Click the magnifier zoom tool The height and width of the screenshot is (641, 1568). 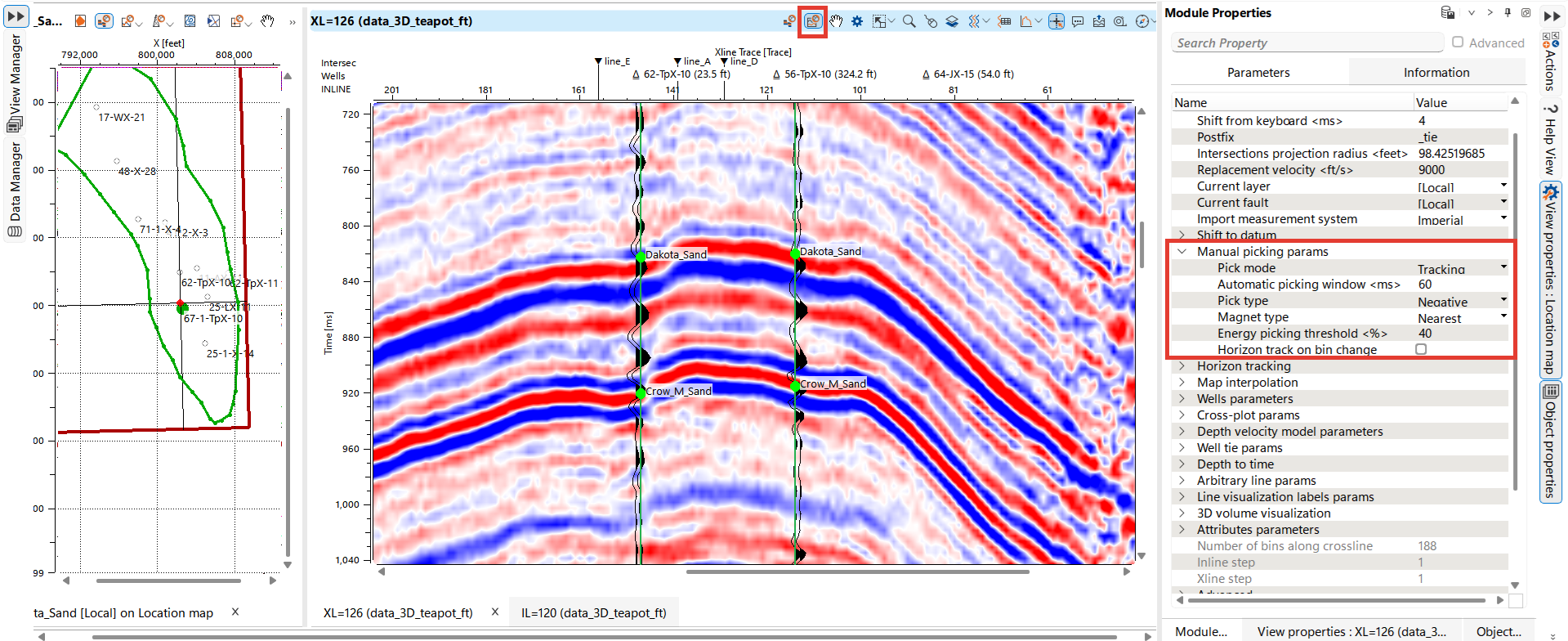click(x=909, y=21)
